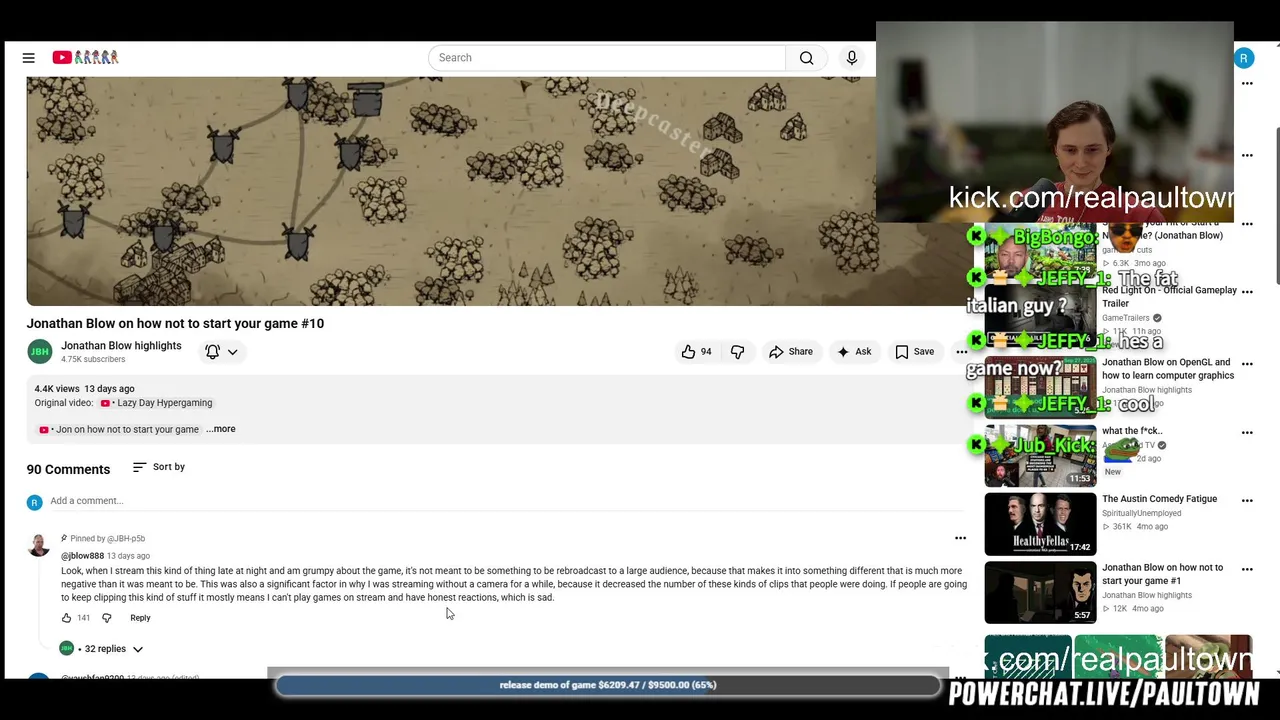This screenshot has height=720, width=1280.
Task: Click into the Search input field
Action: tap(607, 58)
